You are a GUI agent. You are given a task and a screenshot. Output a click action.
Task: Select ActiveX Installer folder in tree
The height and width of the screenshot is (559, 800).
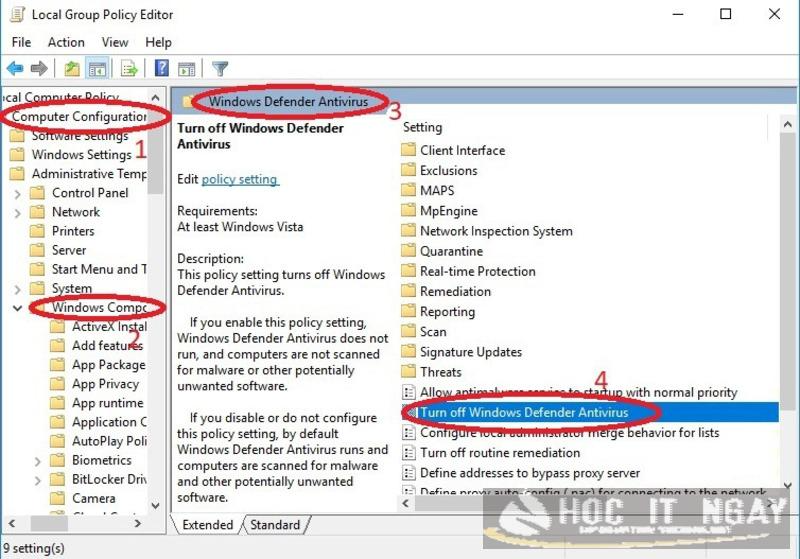click(98, 327)
